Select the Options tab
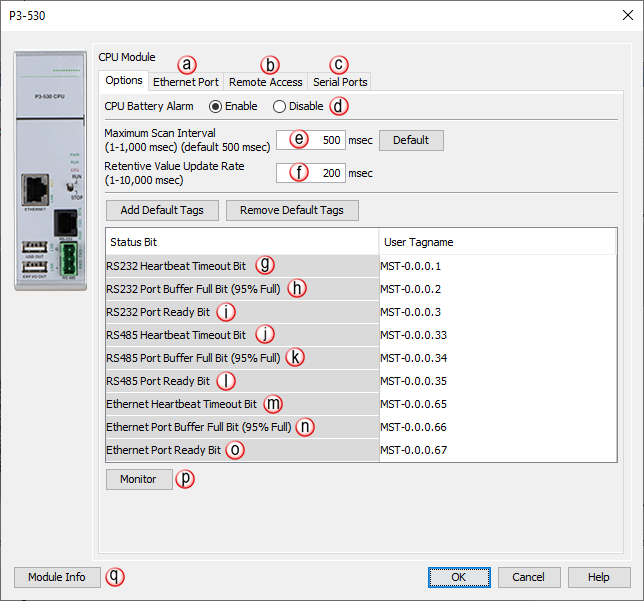The image size is (644, 601). 124,81
